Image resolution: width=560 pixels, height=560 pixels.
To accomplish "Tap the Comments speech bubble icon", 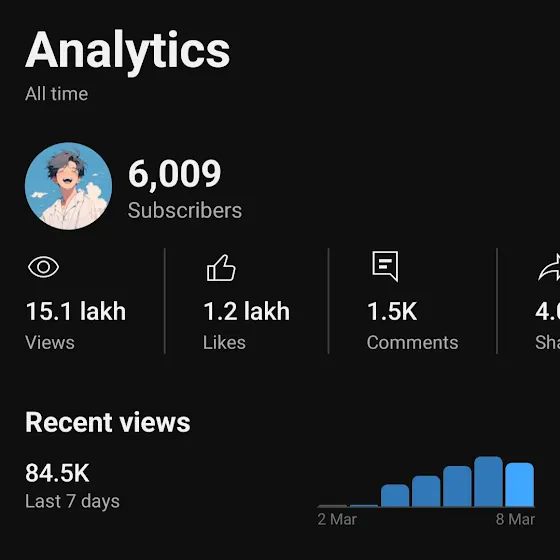I will [x=385, y=266].
